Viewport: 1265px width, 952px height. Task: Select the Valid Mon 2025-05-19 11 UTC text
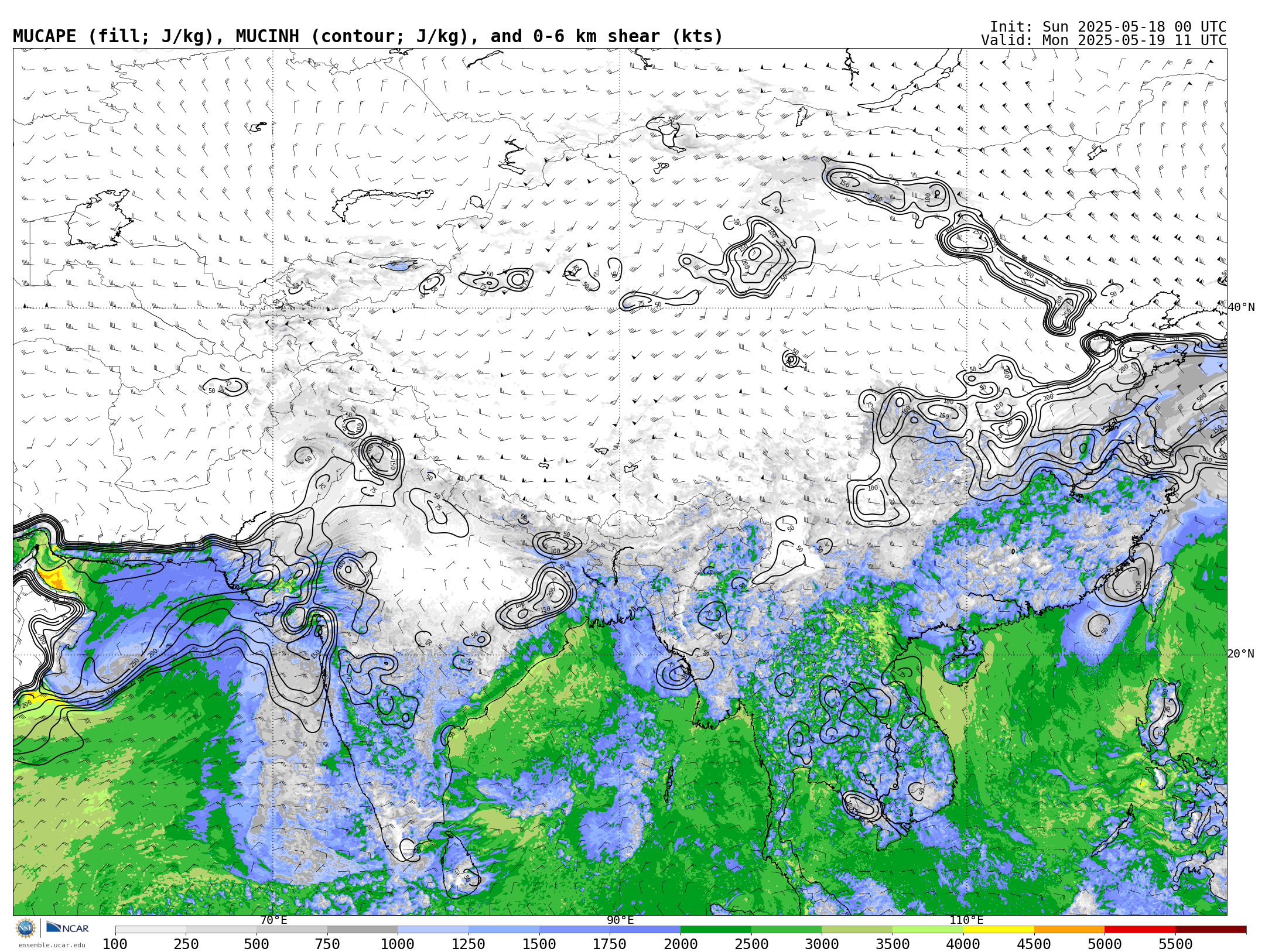pyautogui.click(x=1104, y=40)
